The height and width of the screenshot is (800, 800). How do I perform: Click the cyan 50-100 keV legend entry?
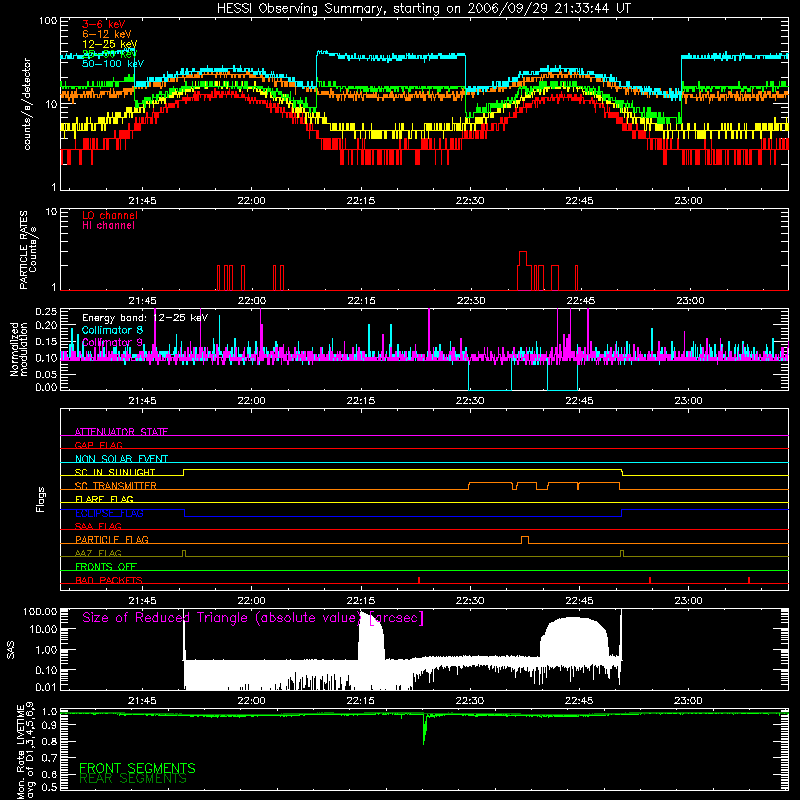[x=113, y=64]
